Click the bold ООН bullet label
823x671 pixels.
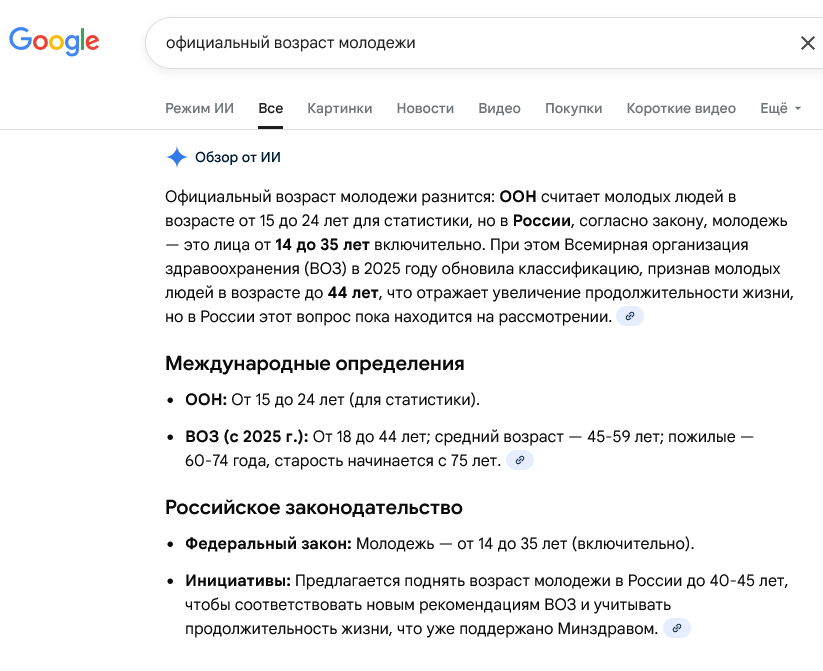pyautogui.click(x=206, y=400)
